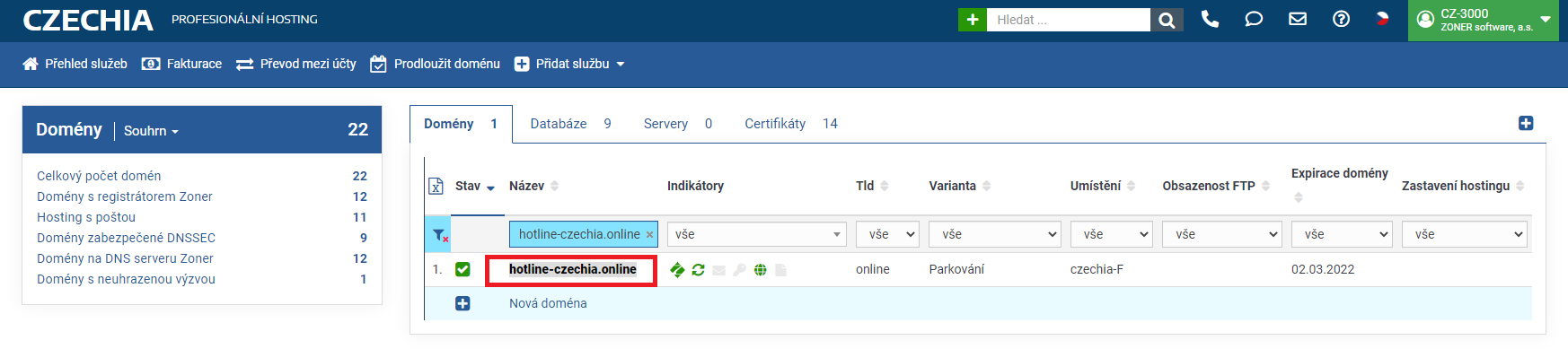Open the help question mark icon

(x=1341, y=19)
